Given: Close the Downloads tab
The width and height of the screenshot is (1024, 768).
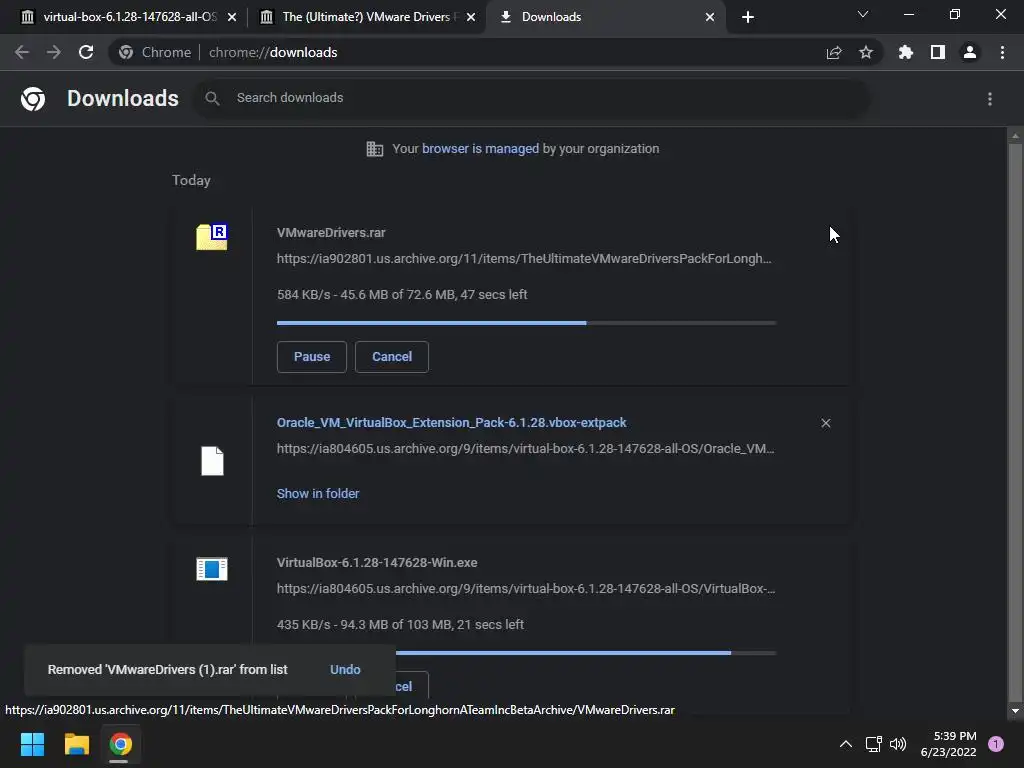Looking at the screenshot, I should tap(710, 17).
